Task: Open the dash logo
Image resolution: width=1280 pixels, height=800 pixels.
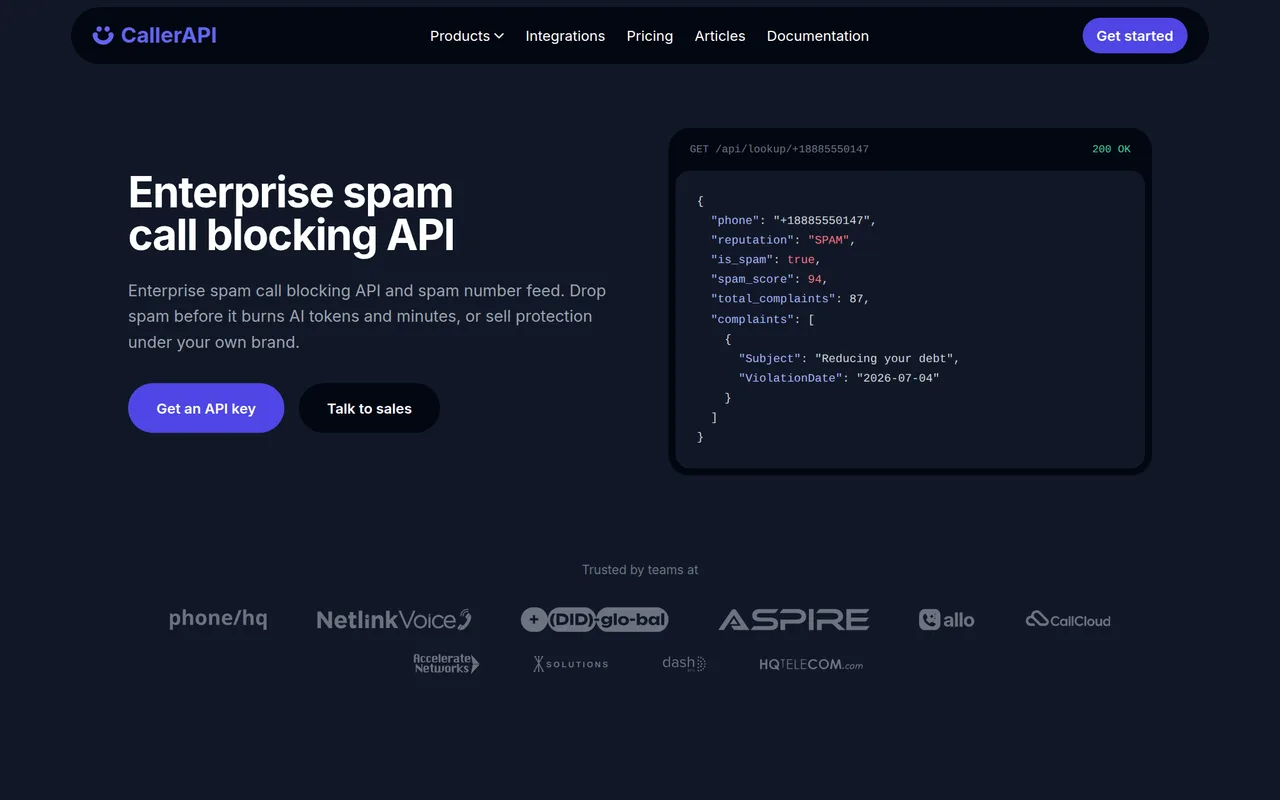Action: (684, 663)
